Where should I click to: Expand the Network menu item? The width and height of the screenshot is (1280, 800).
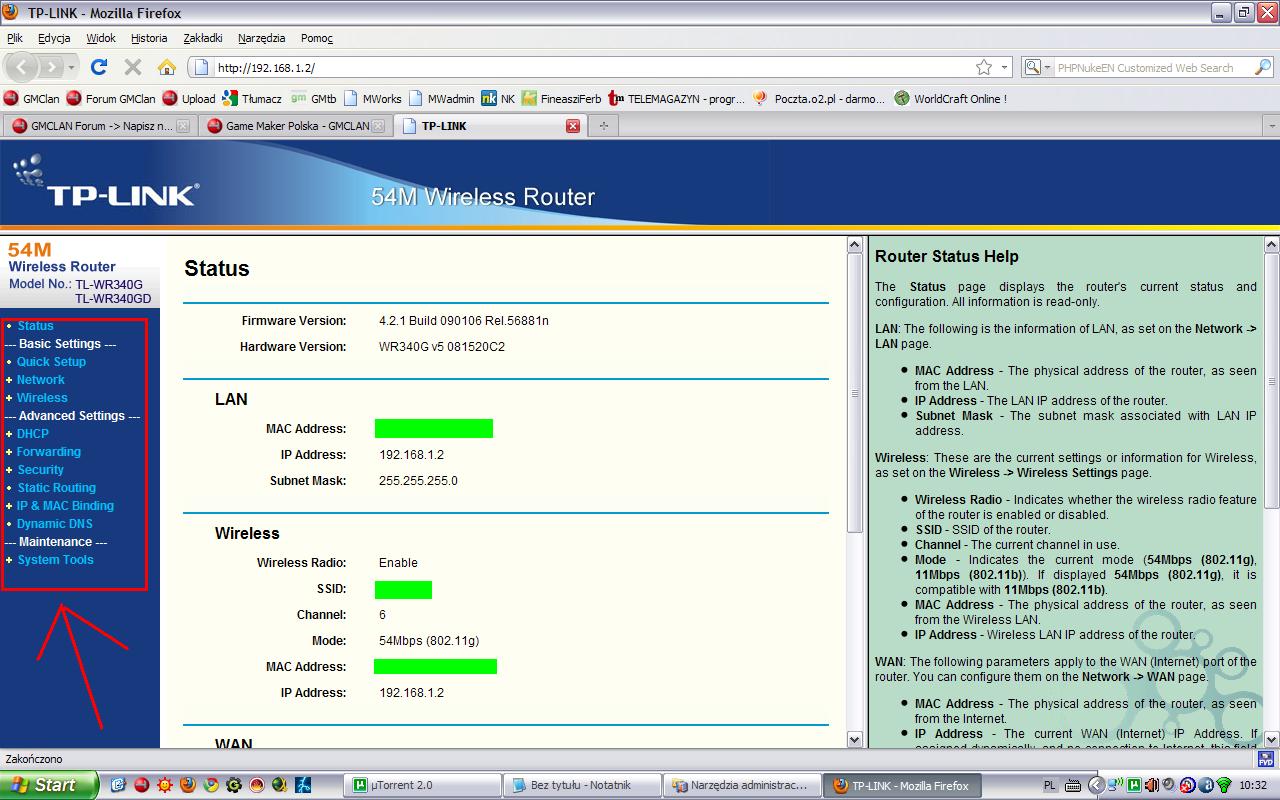tap(40, 380)
